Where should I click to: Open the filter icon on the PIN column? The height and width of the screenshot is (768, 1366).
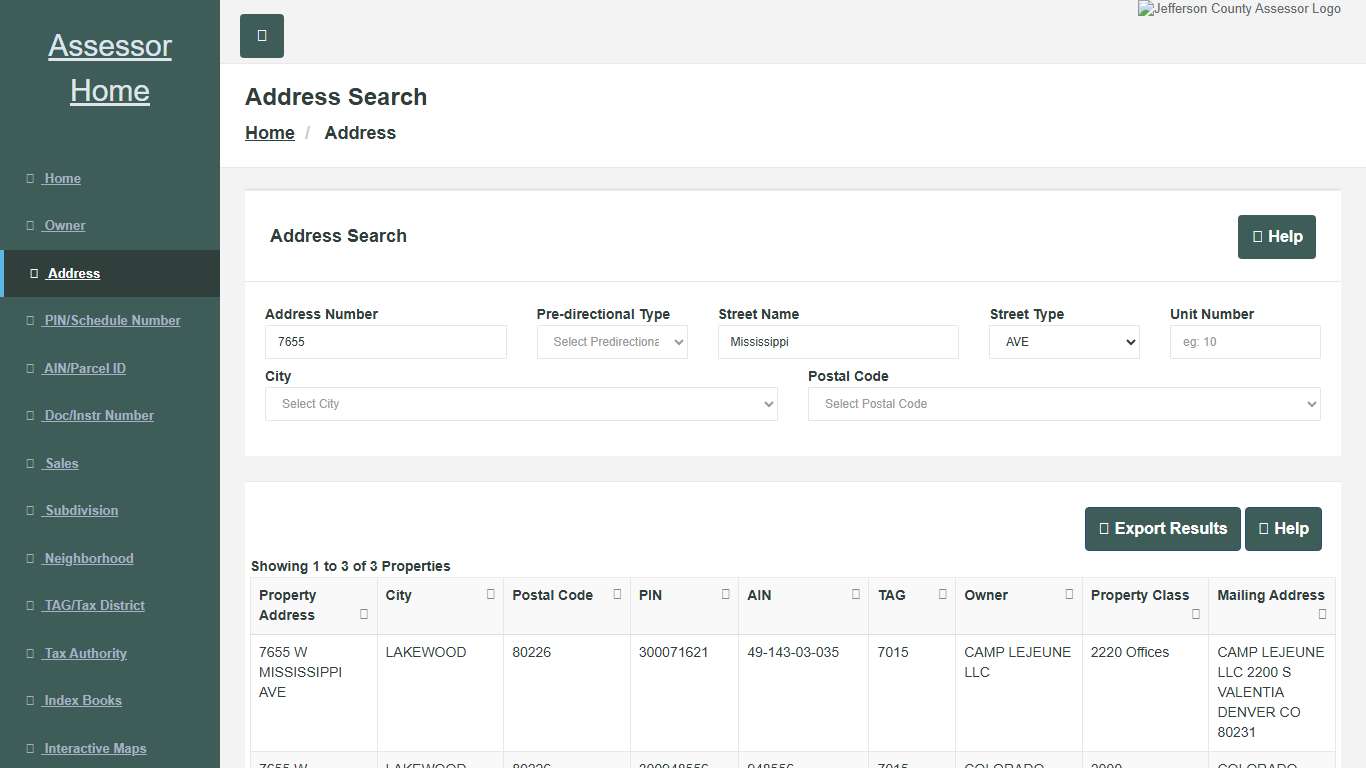(725, 593)
